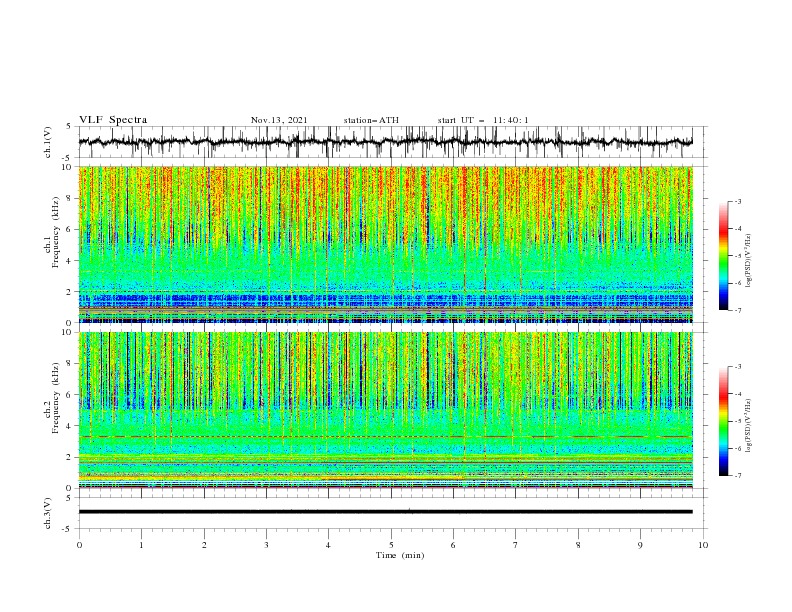Image resolution: width=792 pixels, height=612 pixels.
Task: Click the "7" tick on Time axis
Action: (516, 545)
